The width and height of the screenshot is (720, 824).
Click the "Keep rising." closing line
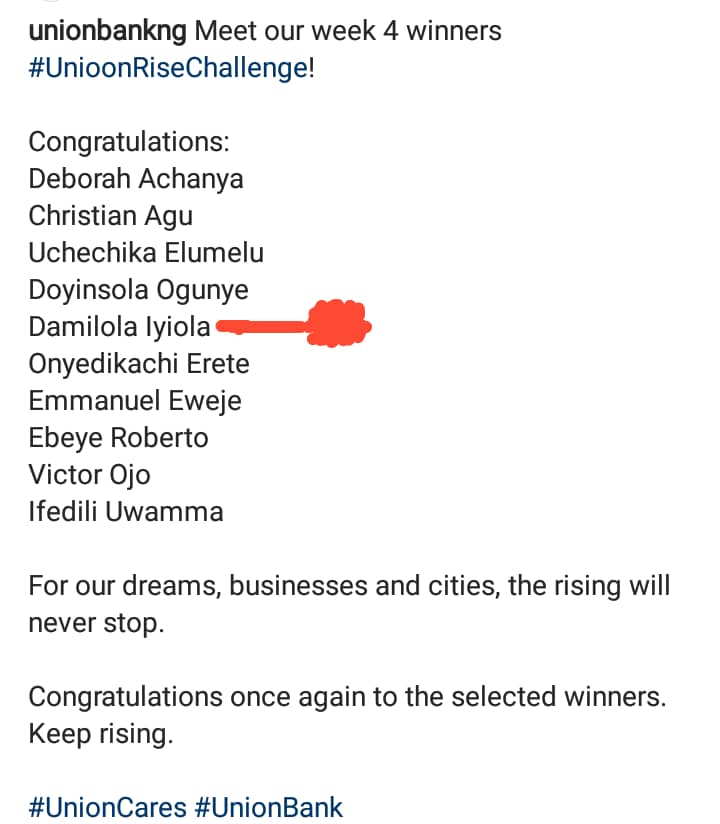click(x=101, y=734)
